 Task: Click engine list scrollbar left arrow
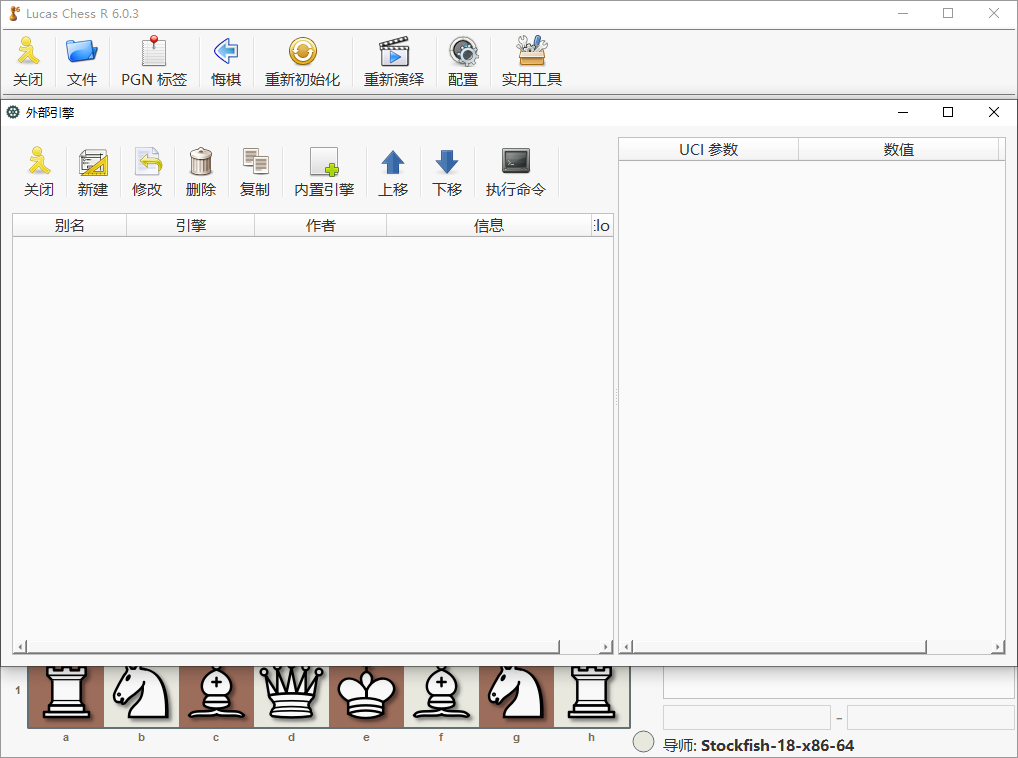[x=20, y=647]
